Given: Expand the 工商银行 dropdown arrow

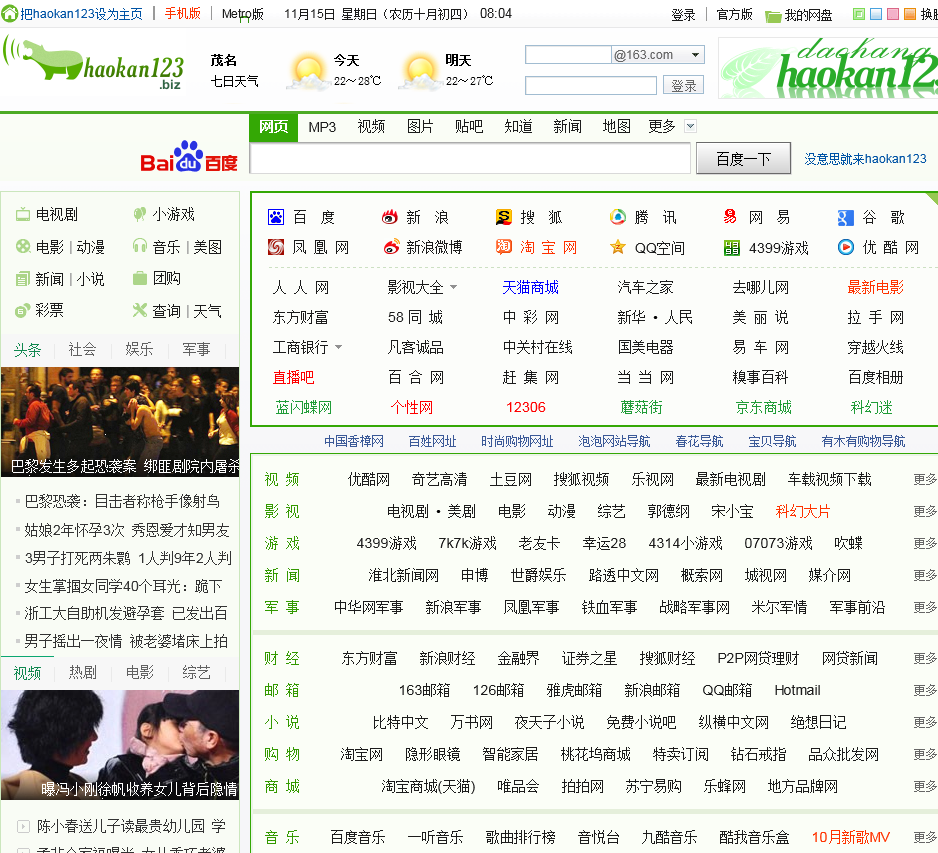Looking at the screenshot, I should pos(339,347).
